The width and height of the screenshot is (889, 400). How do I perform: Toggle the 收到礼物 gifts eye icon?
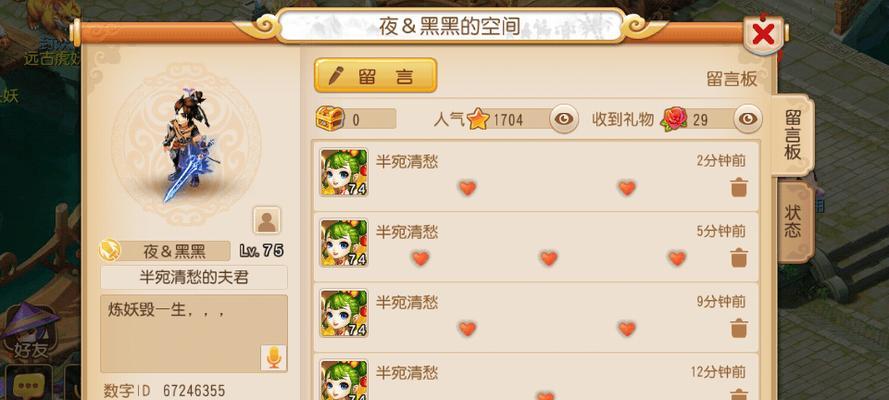click(x=748, y=119)
